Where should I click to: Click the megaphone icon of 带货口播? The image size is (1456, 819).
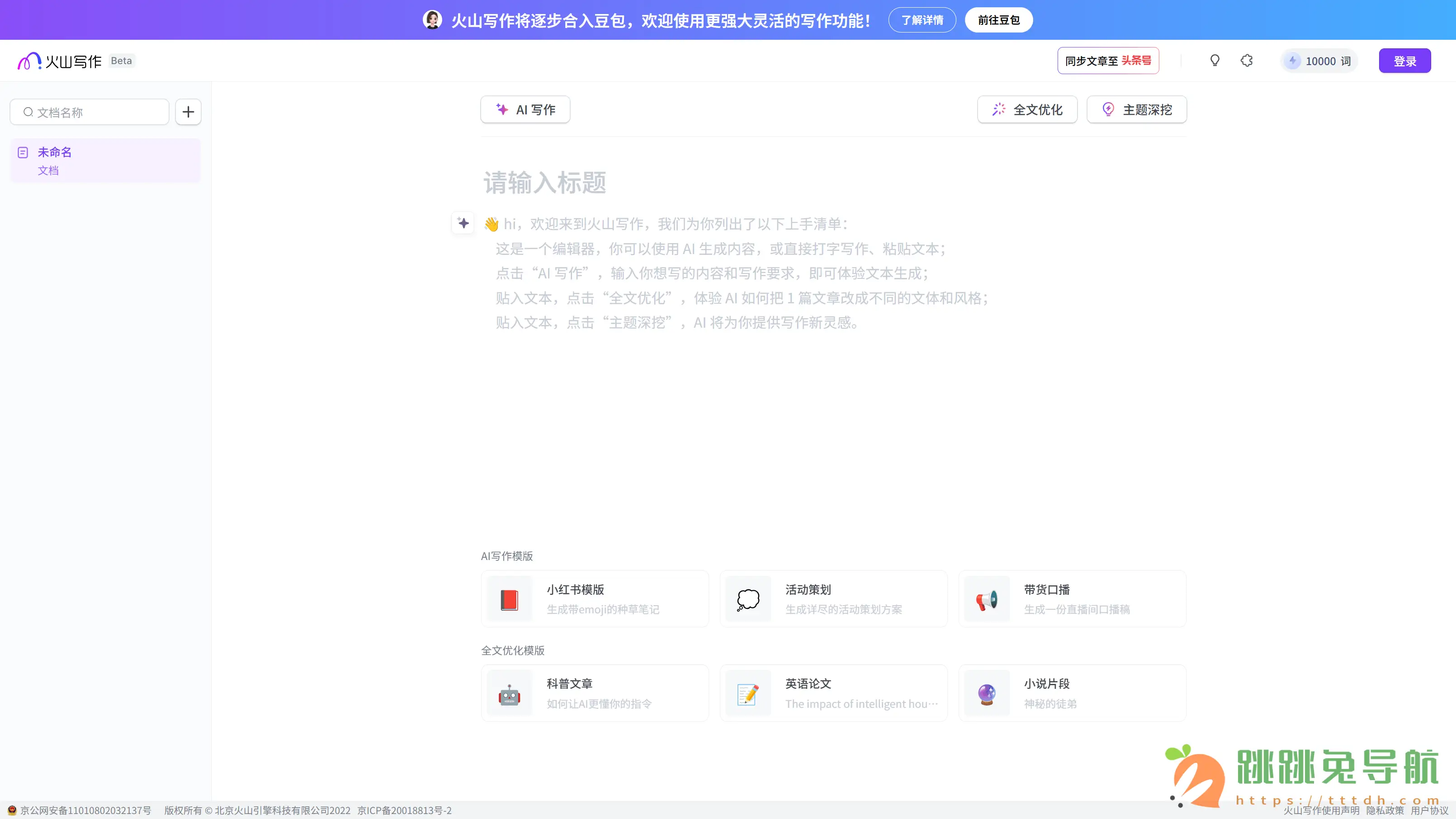pyautogui.click(x=987, y=599)
